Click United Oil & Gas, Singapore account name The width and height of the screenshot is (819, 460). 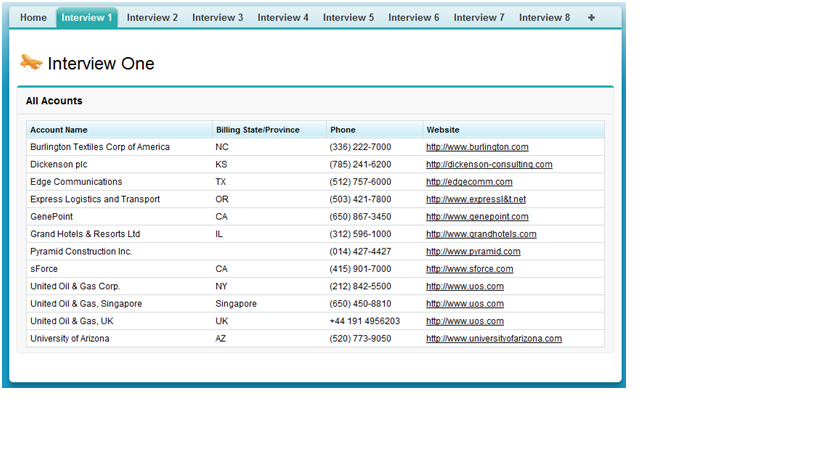86,304
